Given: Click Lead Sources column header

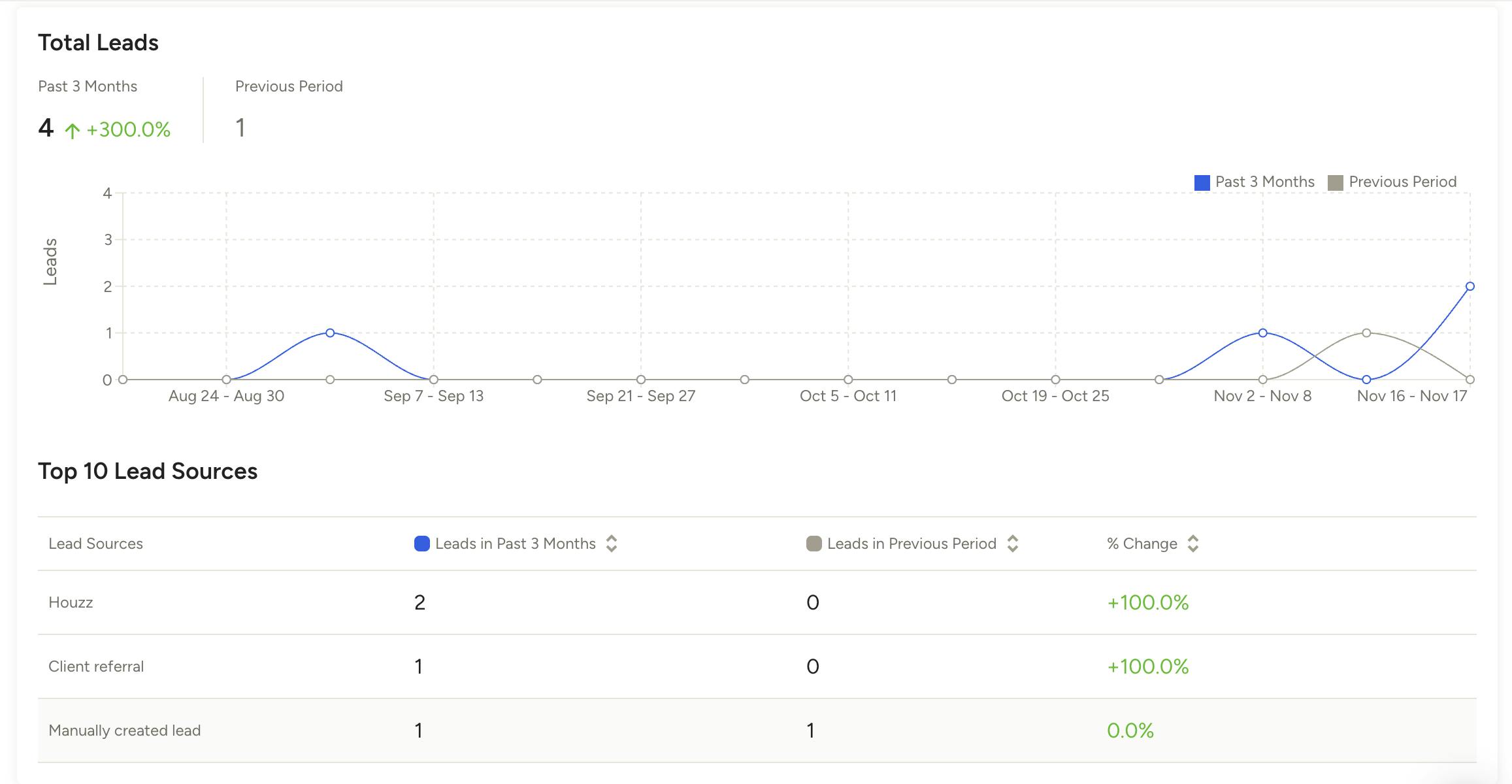Looking at the screenshot, I should tap(95, 544).
